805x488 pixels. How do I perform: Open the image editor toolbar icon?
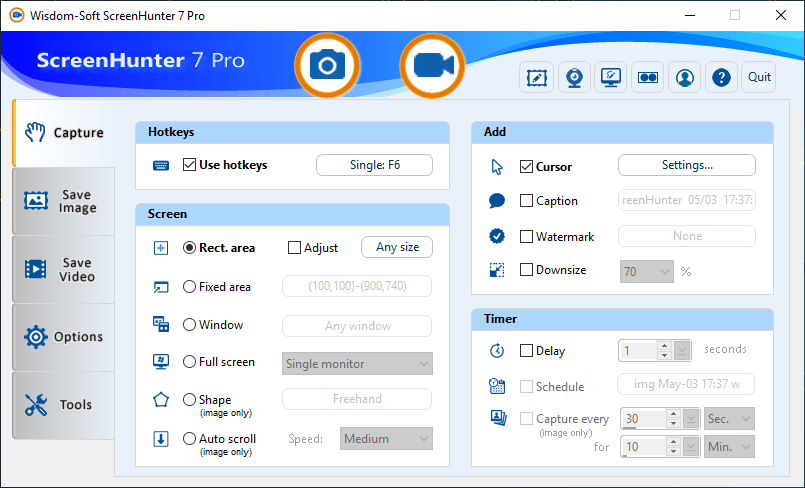click(x=537, y=77)
